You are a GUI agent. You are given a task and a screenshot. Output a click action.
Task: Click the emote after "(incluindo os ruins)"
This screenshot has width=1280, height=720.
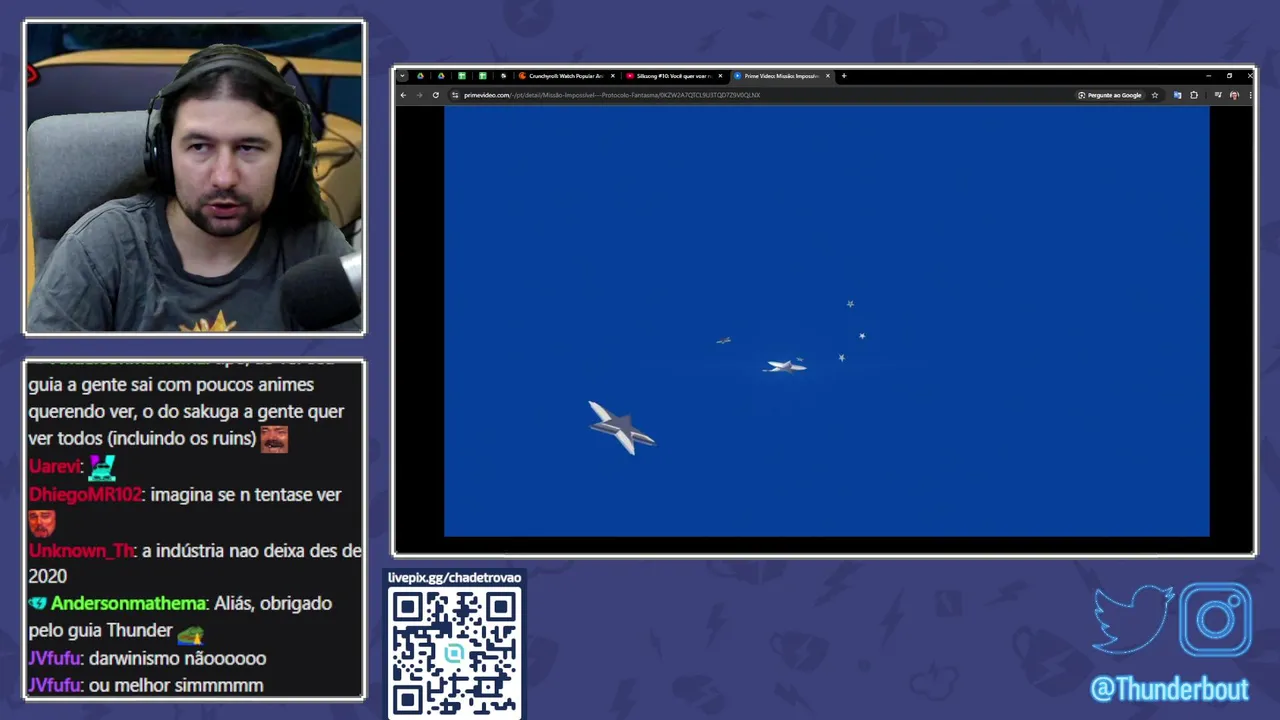coord(274,439)
